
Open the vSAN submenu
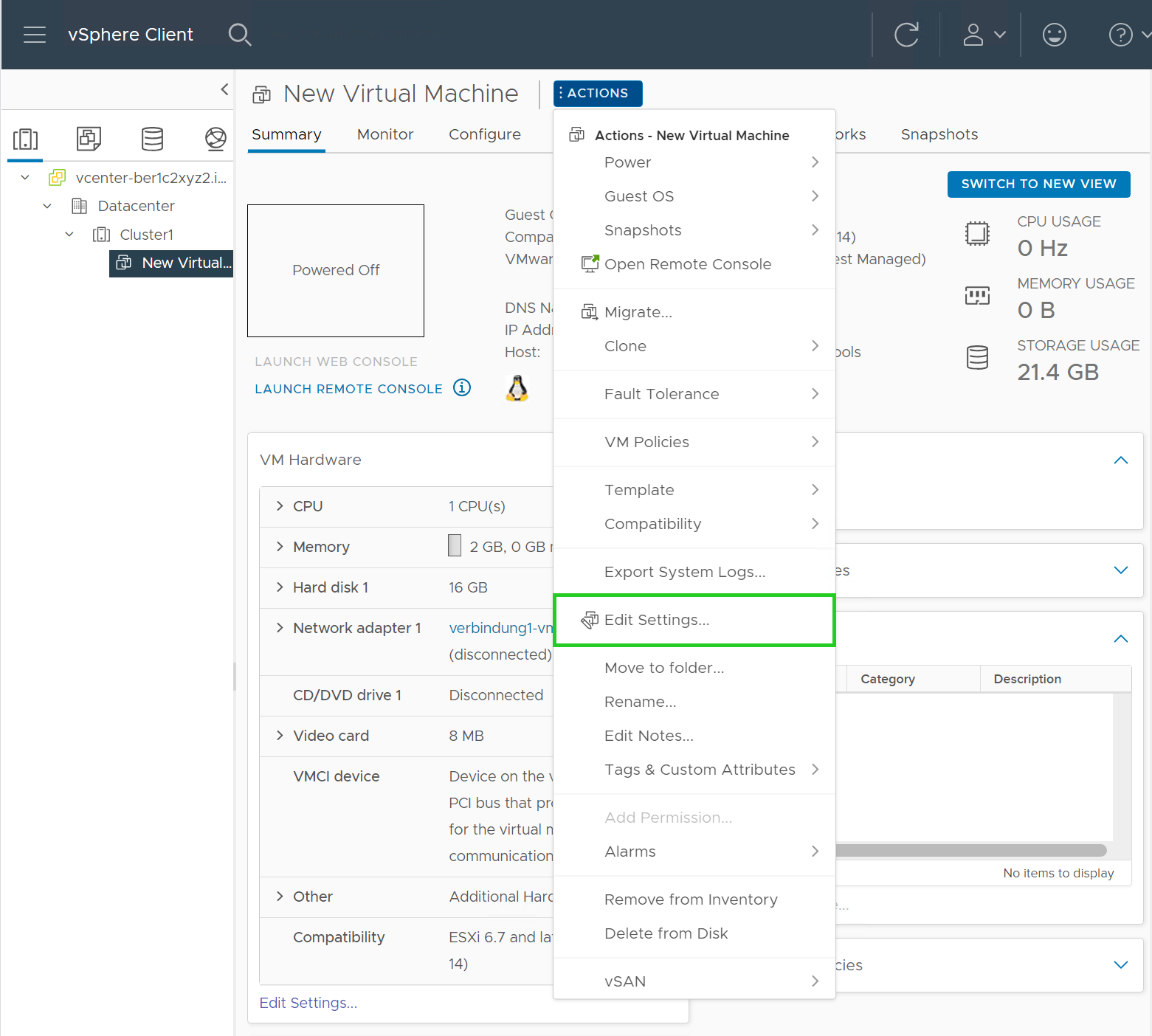click(694, 981)
